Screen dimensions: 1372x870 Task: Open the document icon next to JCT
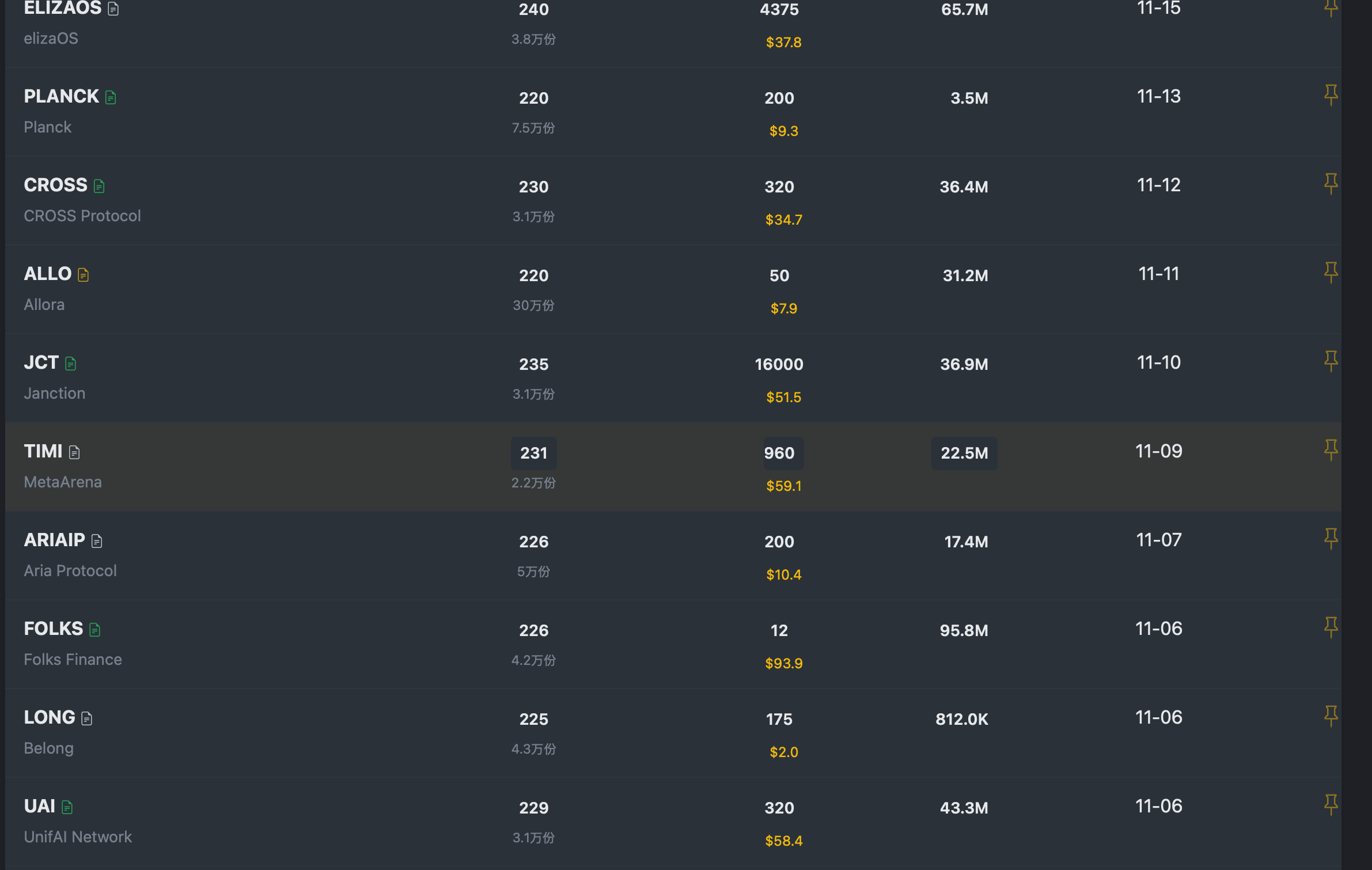[x=71, y=364]
